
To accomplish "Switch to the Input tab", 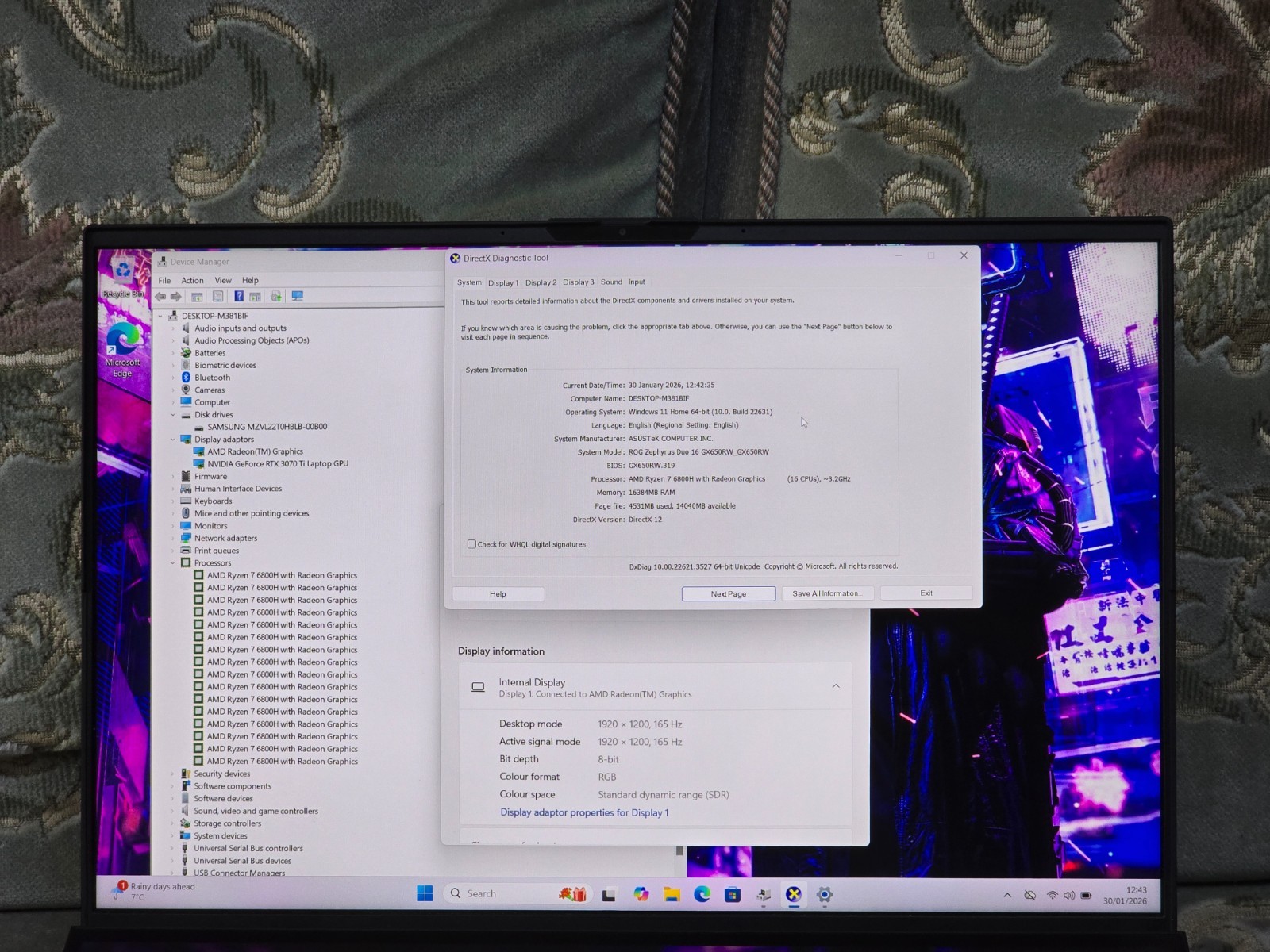I will tap(637, 282).
